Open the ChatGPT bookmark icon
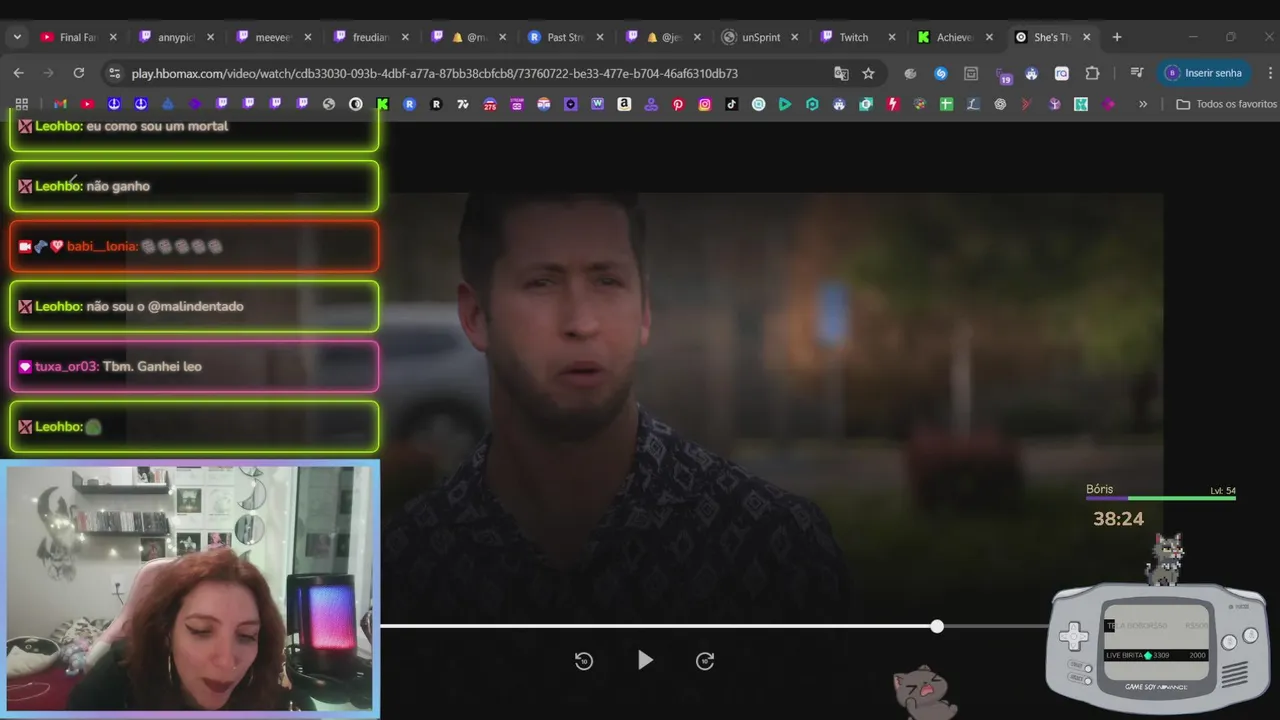This screenshot has width=1280, height=720. click(x=1000, y=104)
